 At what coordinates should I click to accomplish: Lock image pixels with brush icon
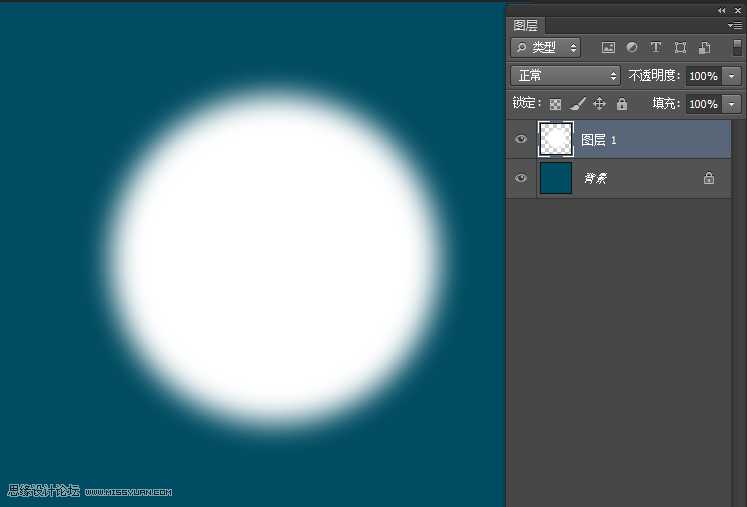(577, 104)
